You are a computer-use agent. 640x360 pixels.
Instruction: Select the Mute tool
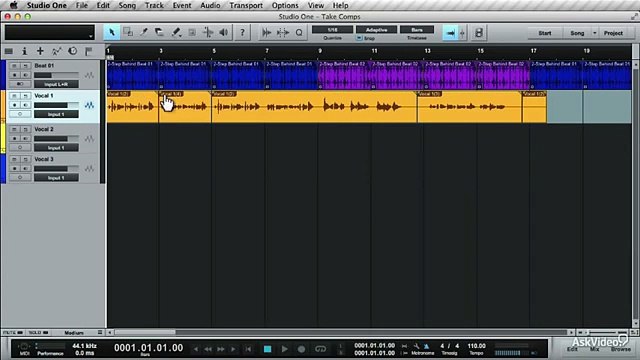(x=192, y=33)
